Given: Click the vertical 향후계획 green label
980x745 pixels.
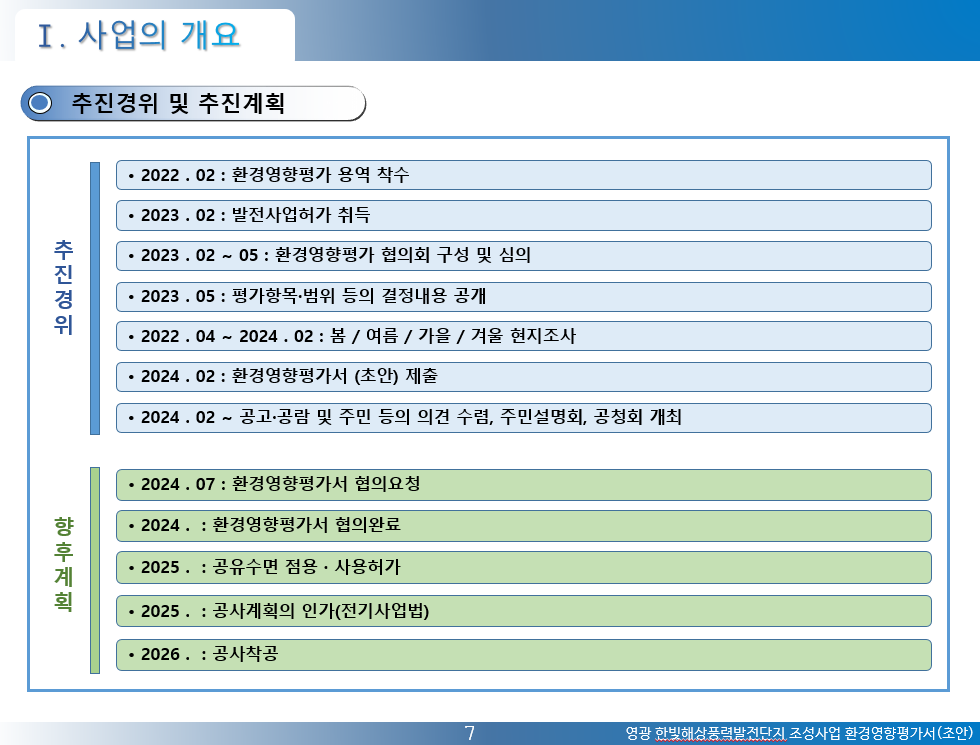Looking at the screenshot, I should pos(63,564).
